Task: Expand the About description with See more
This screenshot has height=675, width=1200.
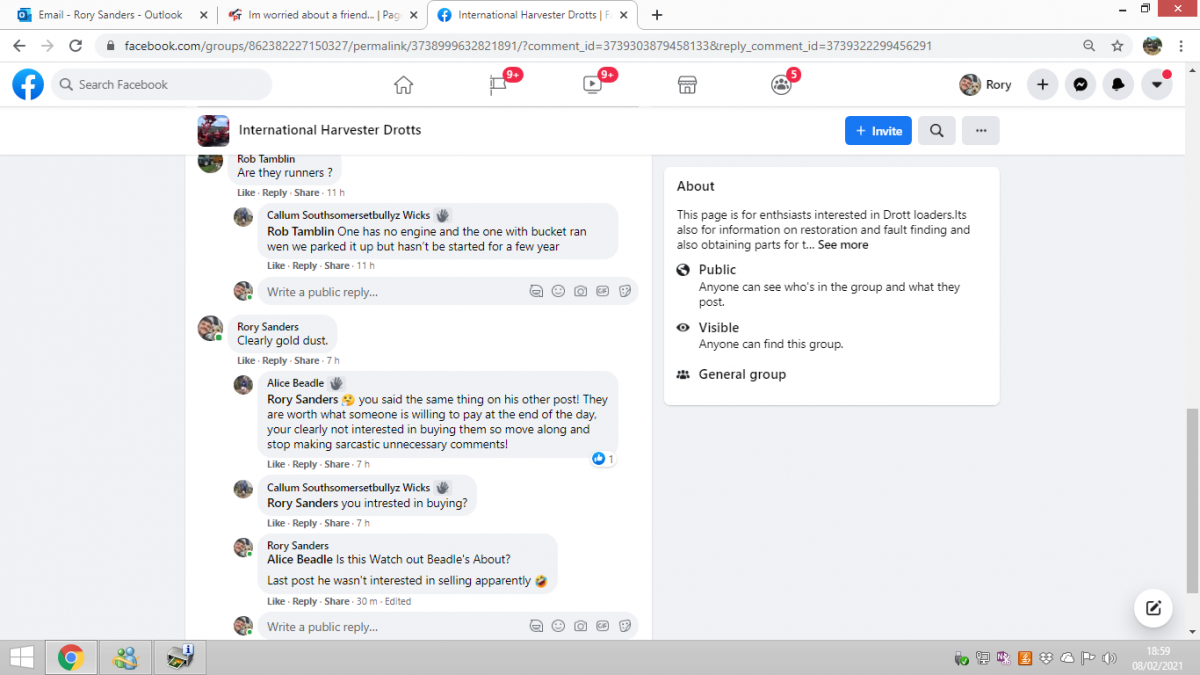Action: [843, 245]
